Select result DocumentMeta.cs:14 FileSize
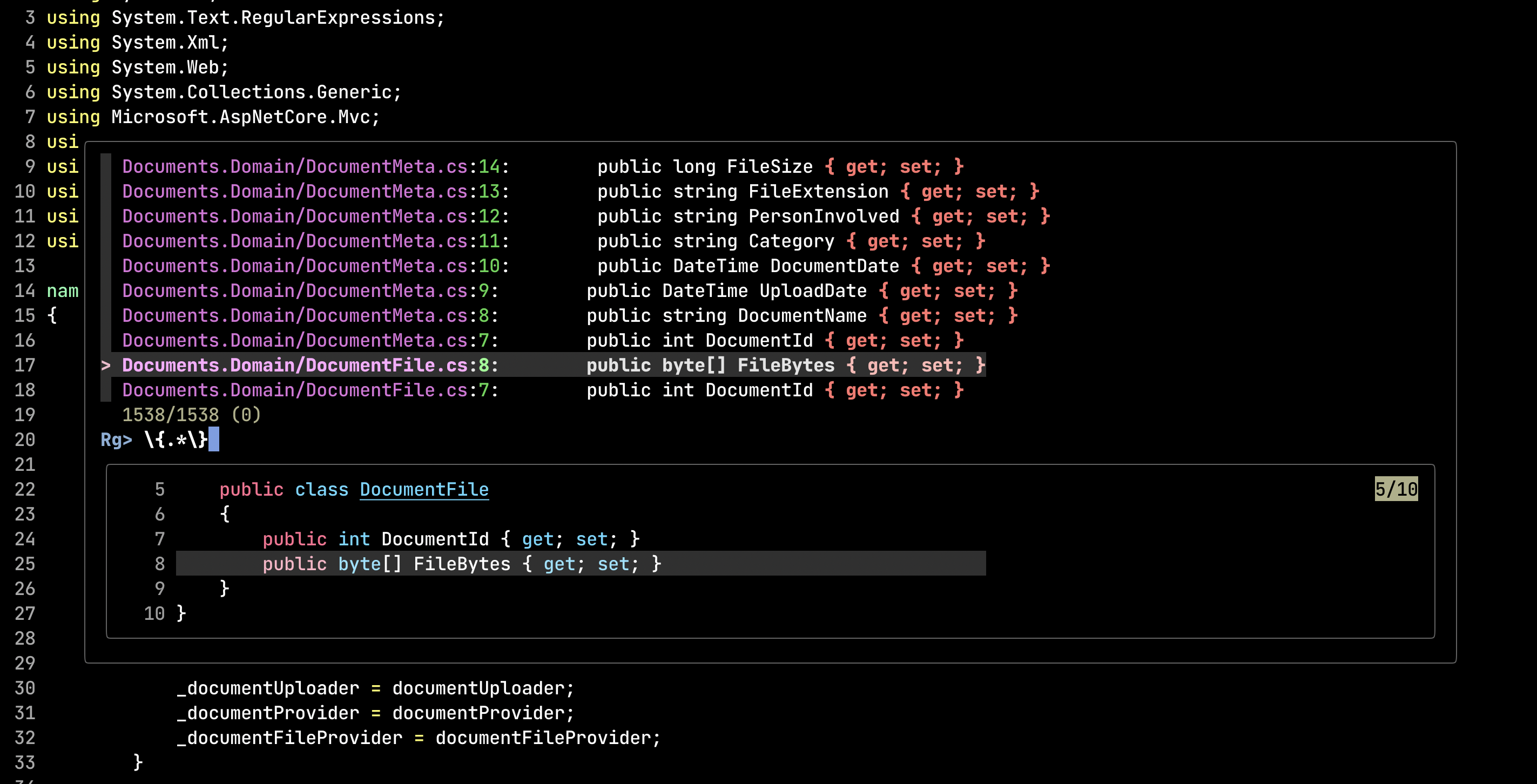The width and height of the screenshot is (1537, 784). [x=543, y=166]
